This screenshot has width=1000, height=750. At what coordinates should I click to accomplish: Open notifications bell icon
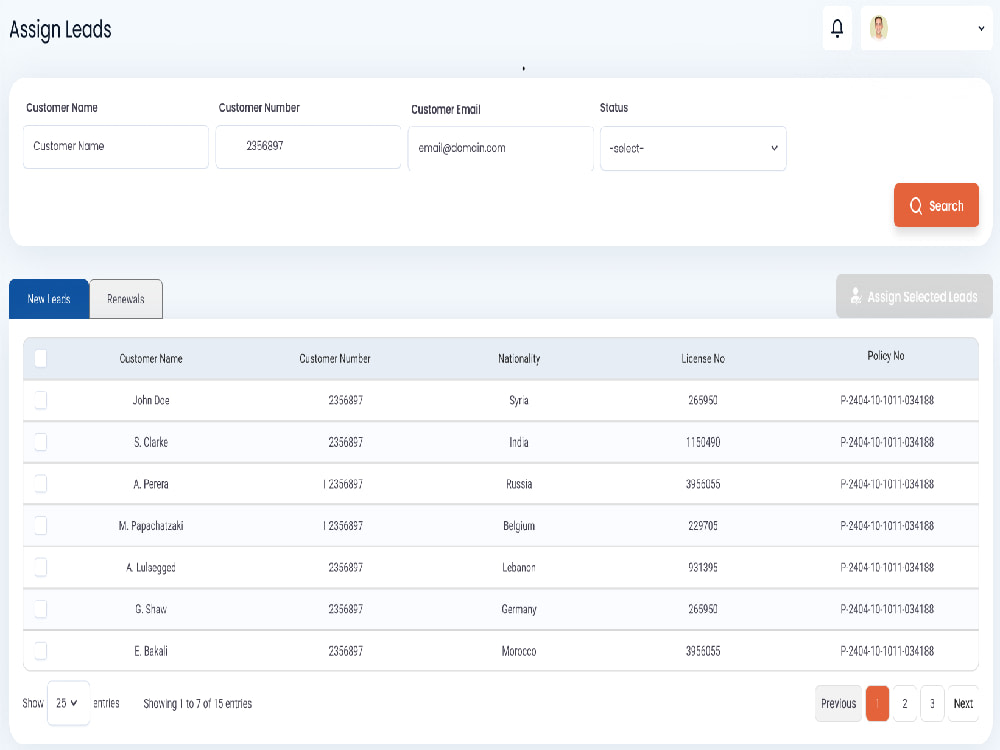(x=837, y=28)
